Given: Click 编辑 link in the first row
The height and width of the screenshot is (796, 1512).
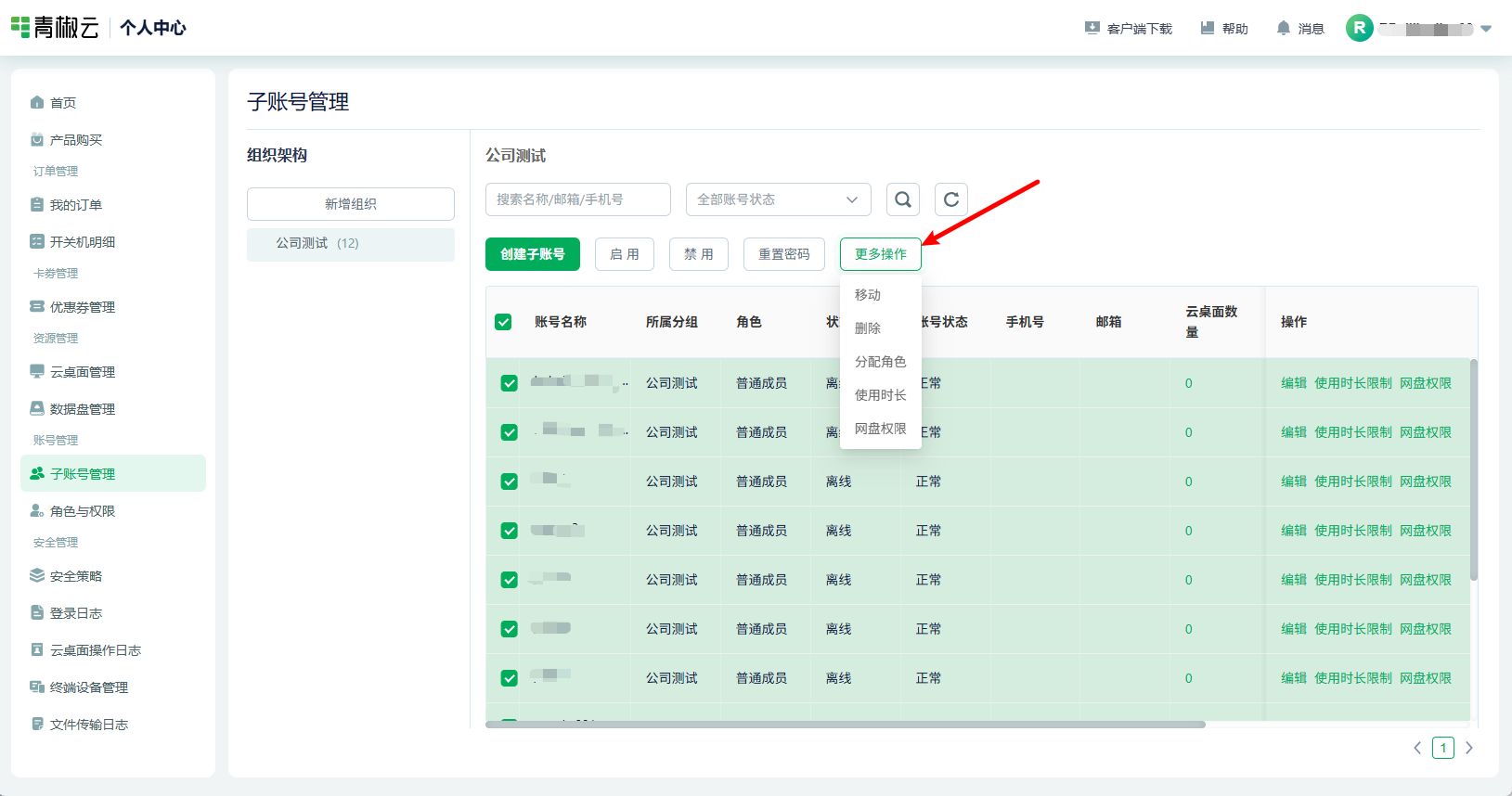Looking at the screenshot, I should coord(1294,383).
